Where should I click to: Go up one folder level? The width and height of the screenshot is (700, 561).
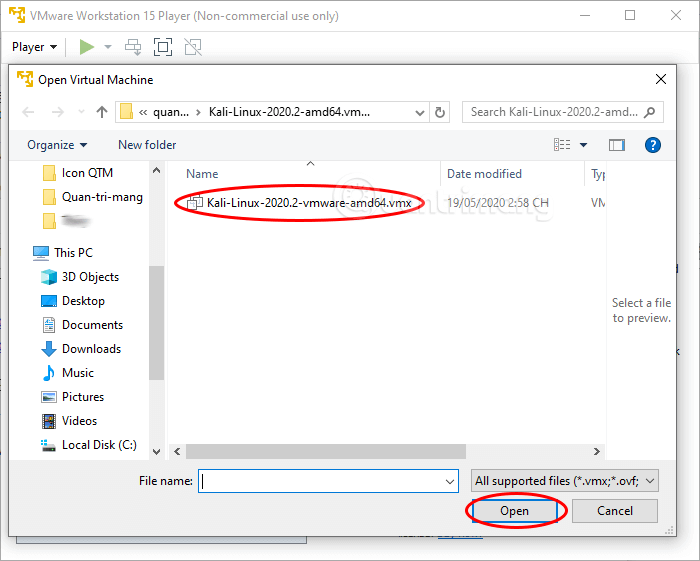(x=102, y=112)
